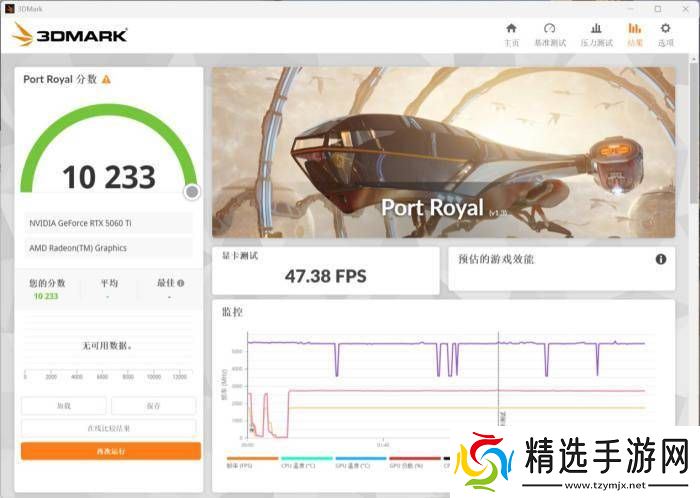Open Options (选项) gear icon
Viewport: 700px width, 498px height.
coord(665,34)
